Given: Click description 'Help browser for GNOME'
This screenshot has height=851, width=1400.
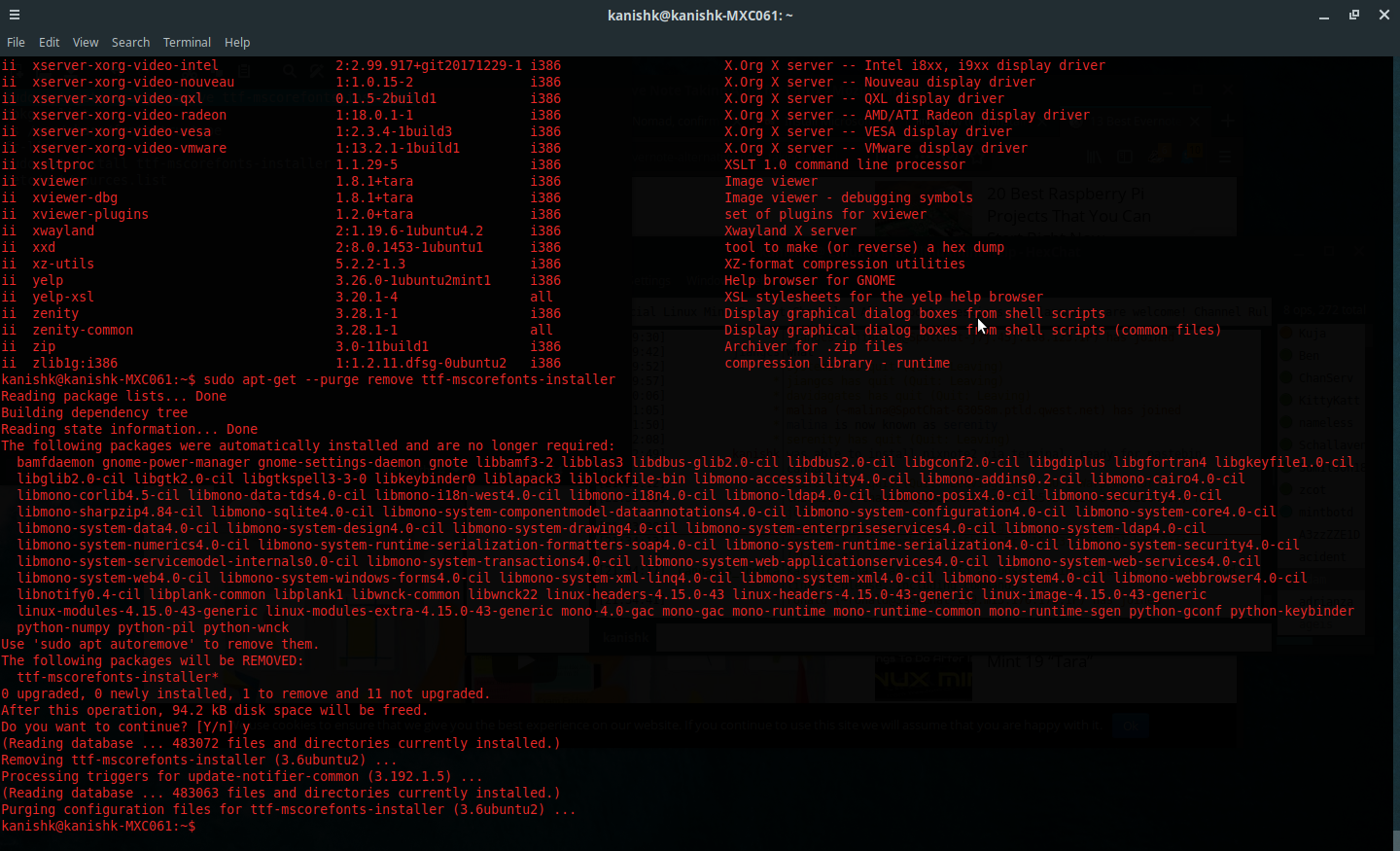Looking at the screenshot, I should [x=810, y=280].
